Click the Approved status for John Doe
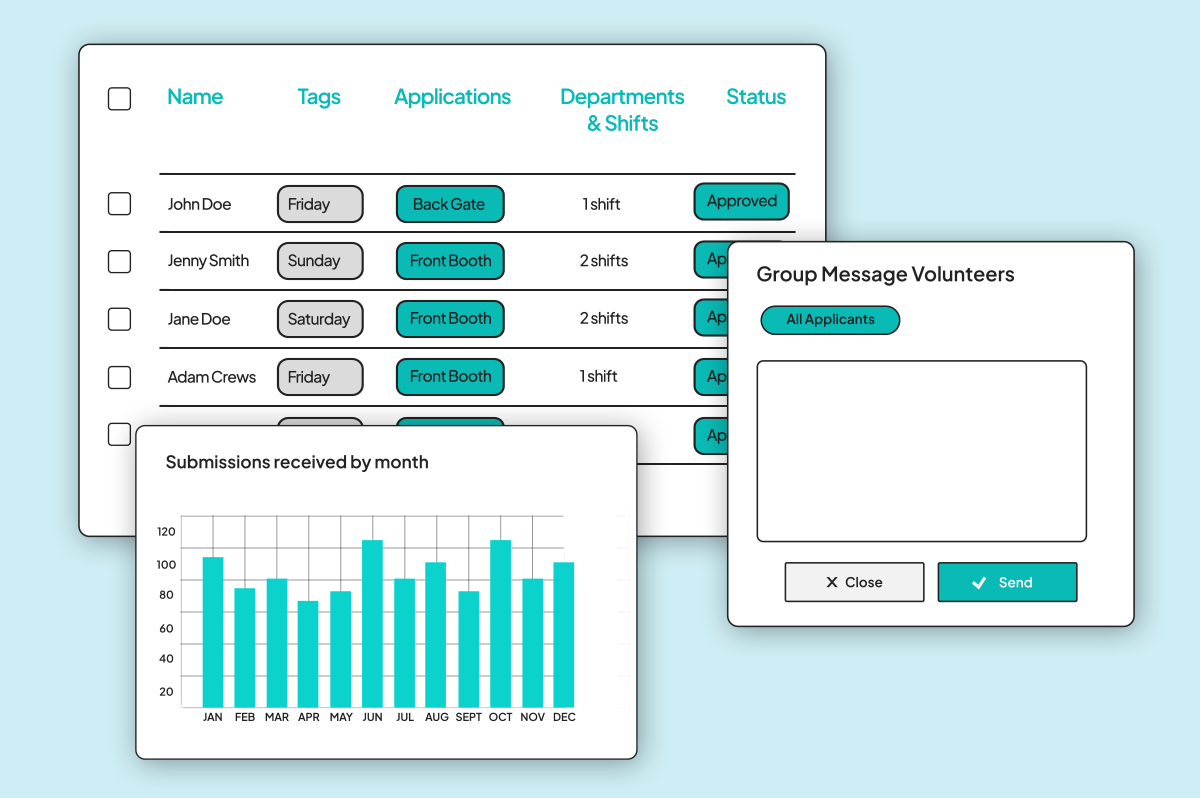This screenshot has width=1200, height=798. (x=741, y=201)
